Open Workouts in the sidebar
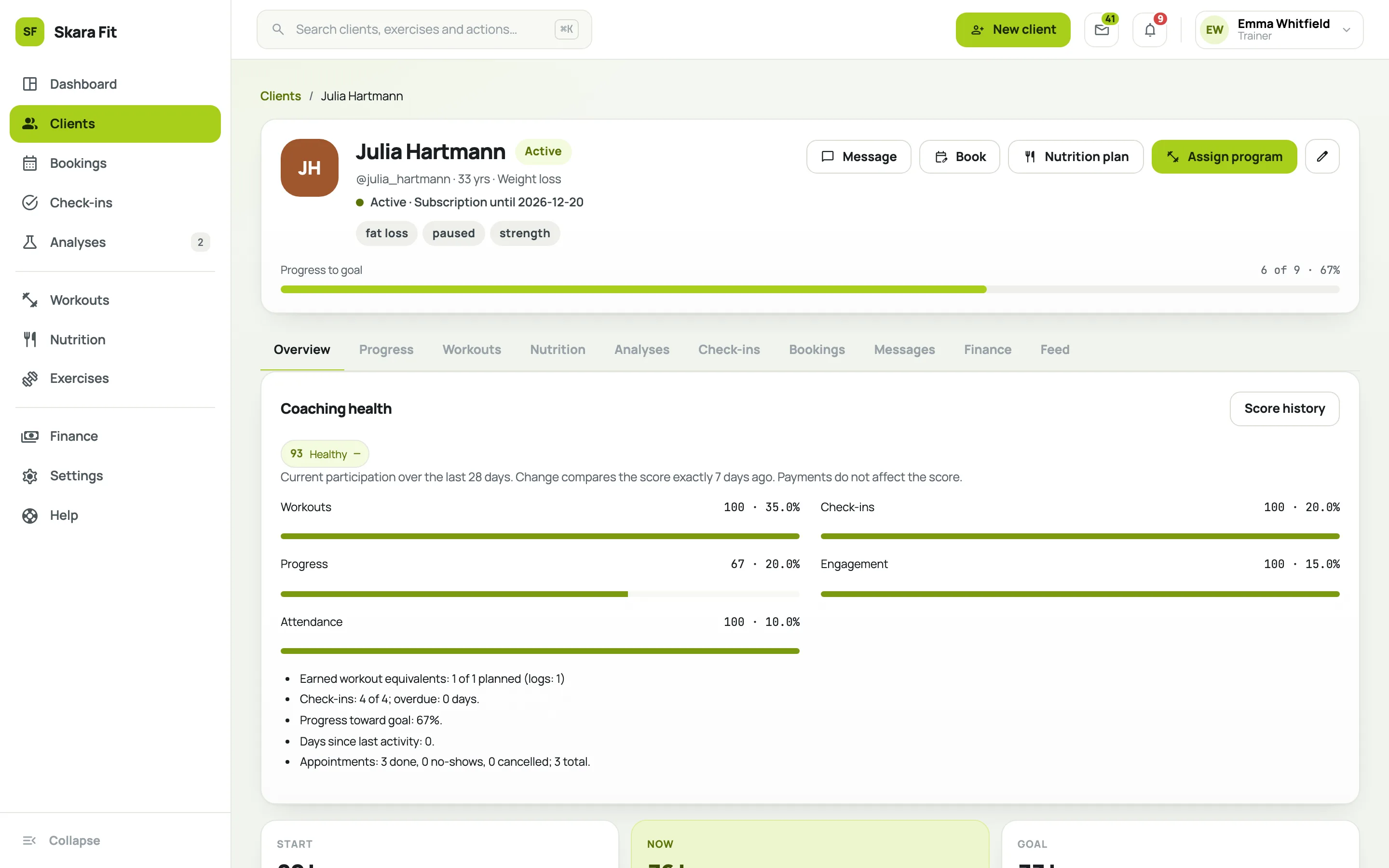Viewport: 1389px width, 868px height. pos(115,299)
